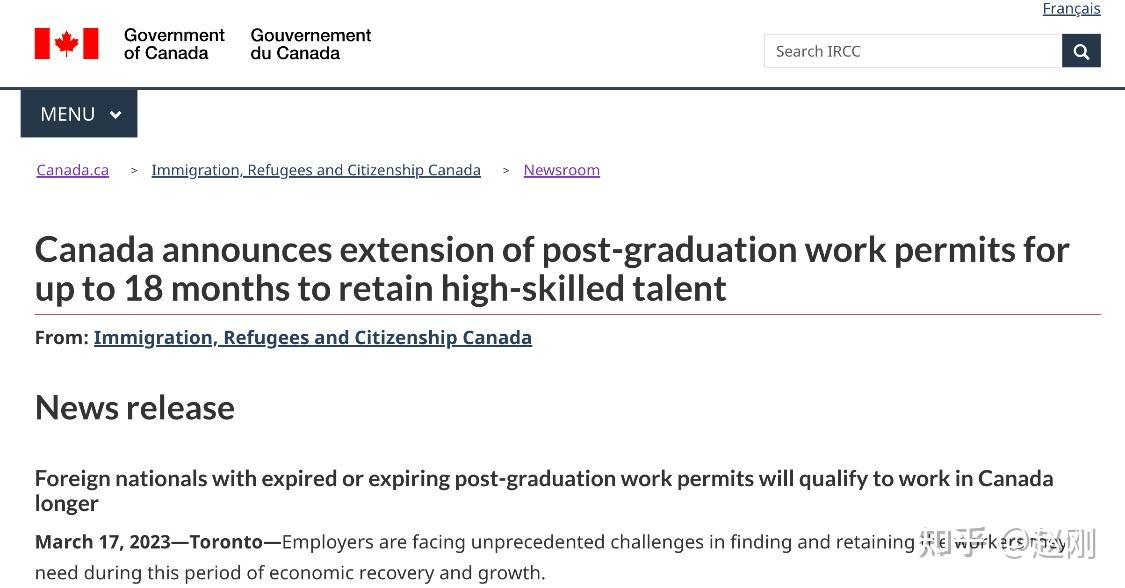Screen dimensions: 1125x588
Task: Focus the Search IRCC input field
Action: click(x=912, y=51)
